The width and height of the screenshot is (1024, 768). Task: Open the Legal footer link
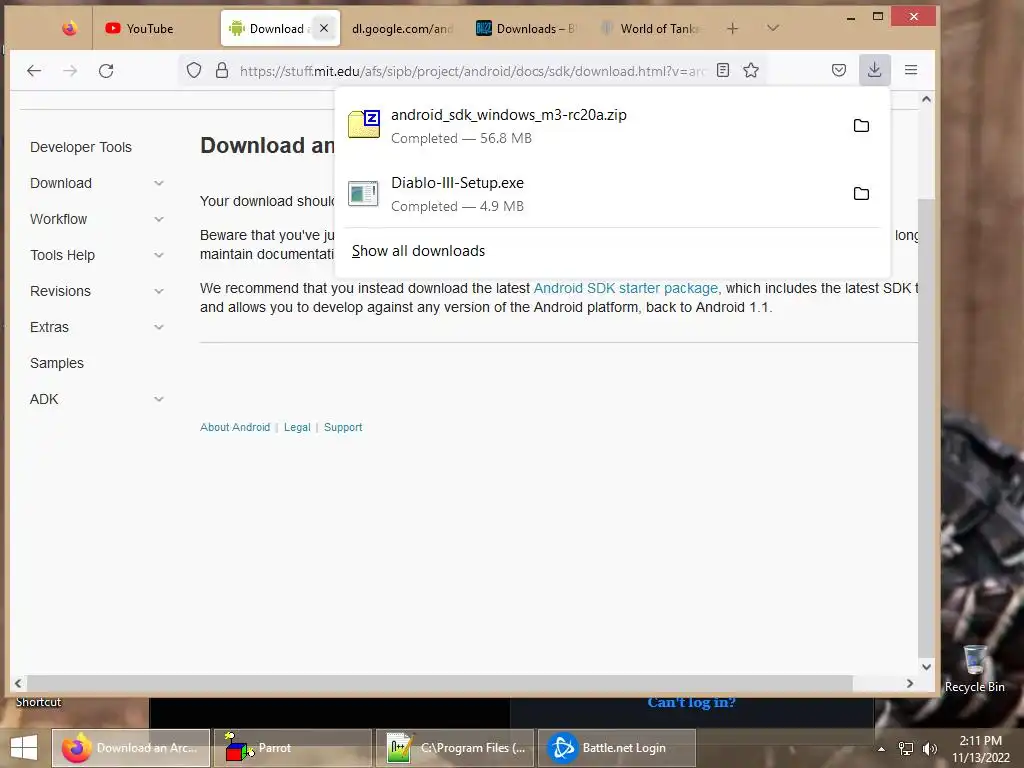[x=297, y=427]
